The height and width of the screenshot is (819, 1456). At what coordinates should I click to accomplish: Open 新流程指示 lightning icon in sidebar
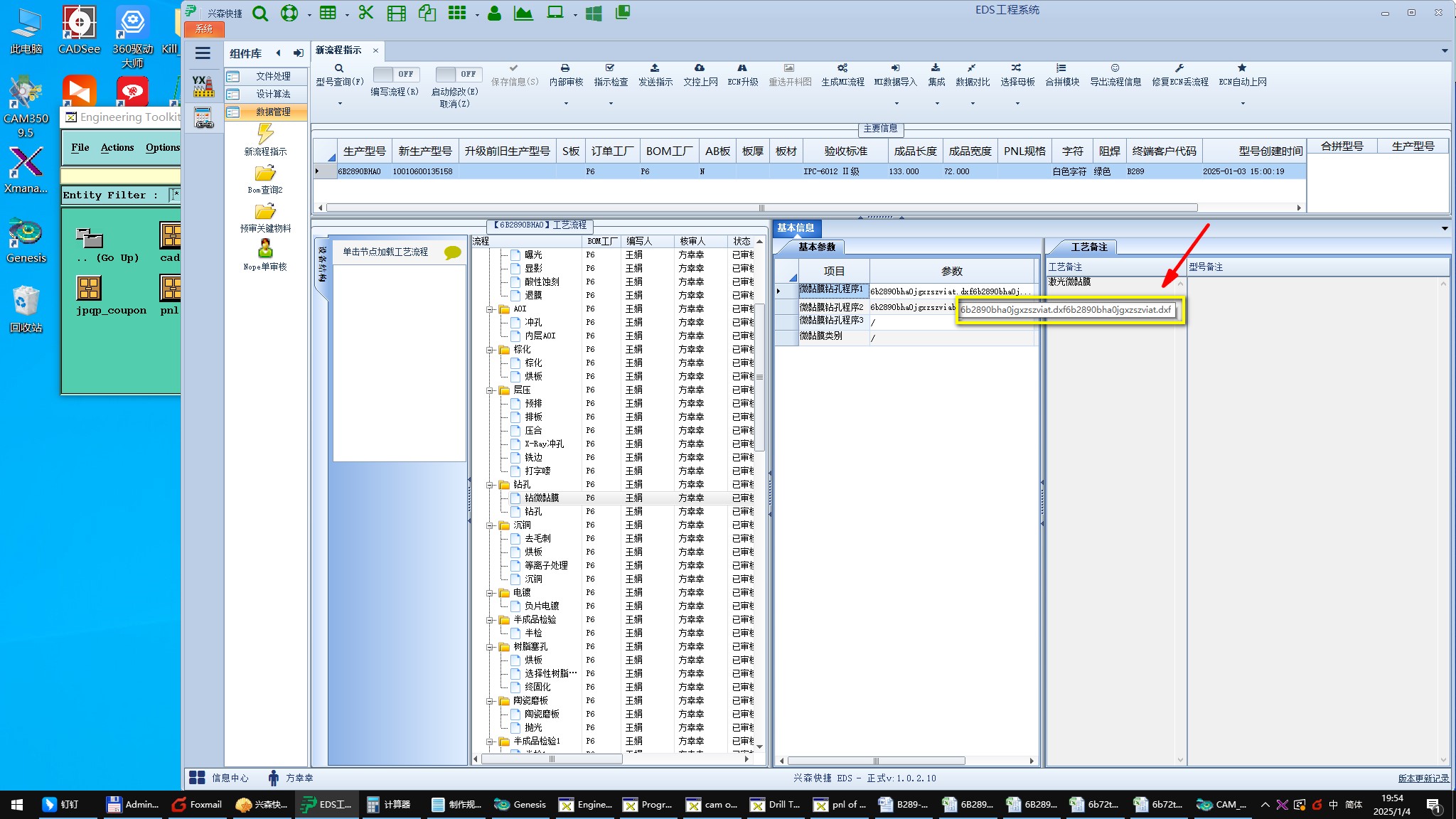pyautogui.click(x=265, y=134)
